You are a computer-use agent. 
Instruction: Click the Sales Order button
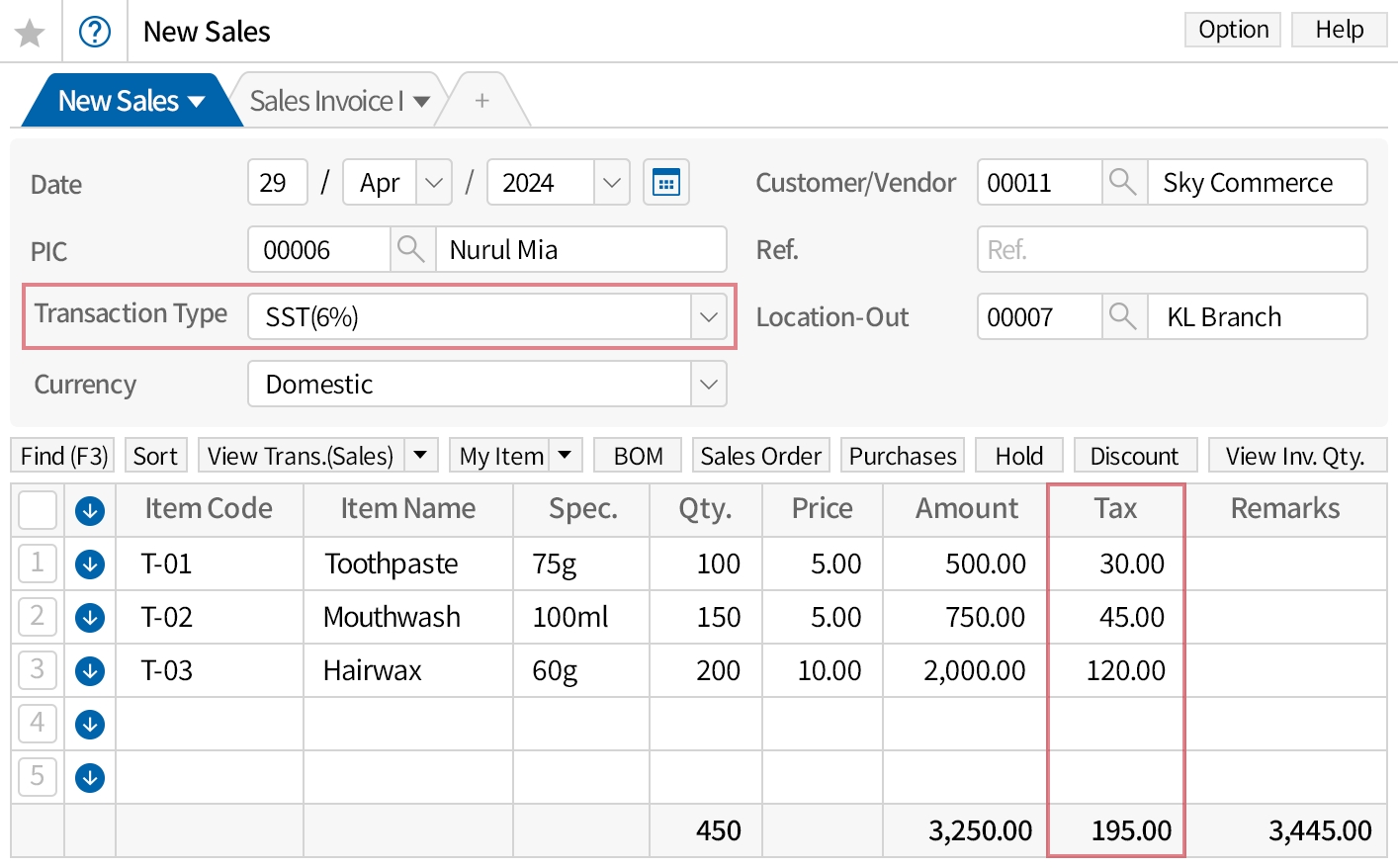point(760,456)
